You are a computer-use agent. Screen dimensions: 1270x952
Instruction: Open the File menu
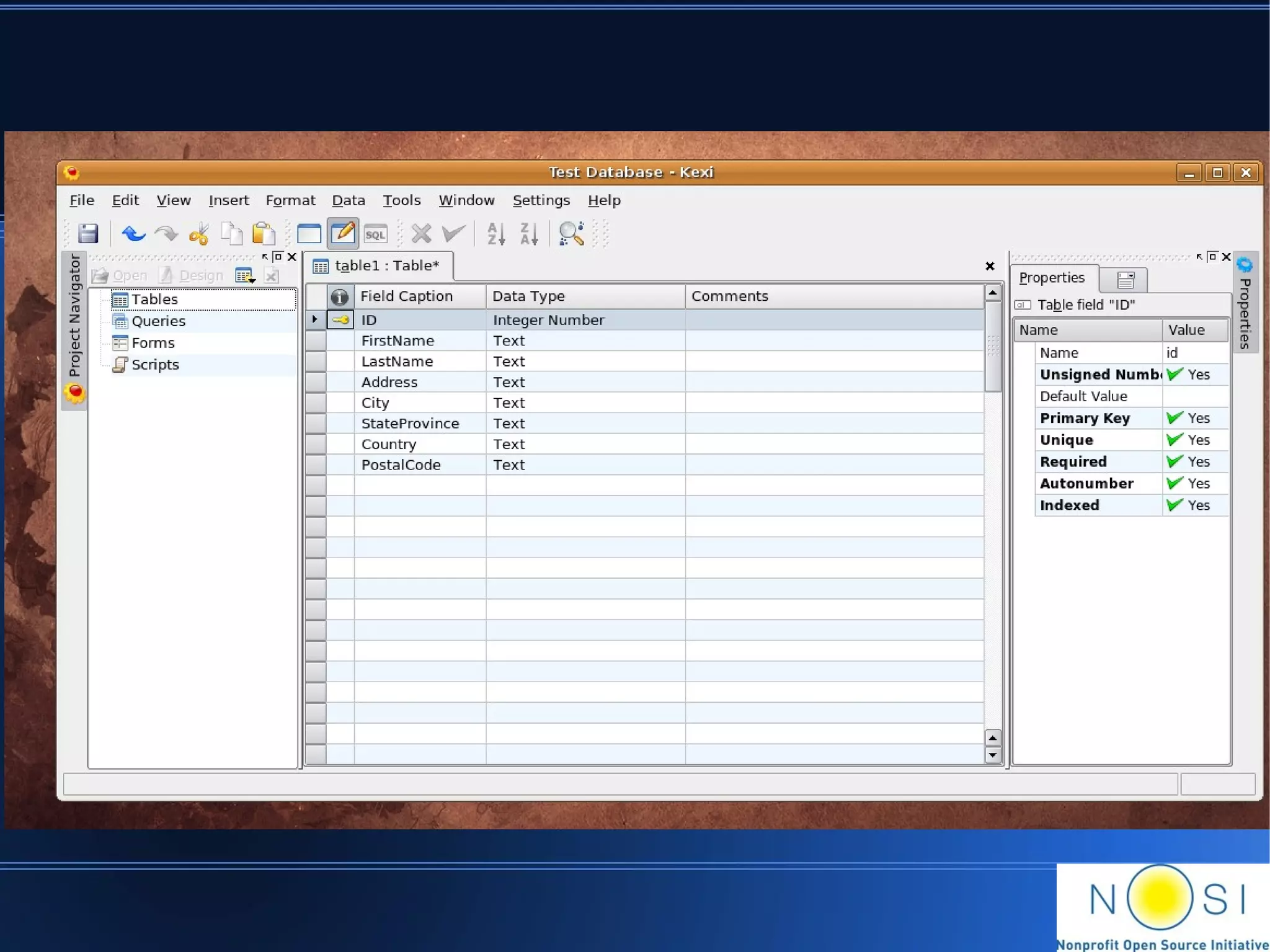pos(82,200)
